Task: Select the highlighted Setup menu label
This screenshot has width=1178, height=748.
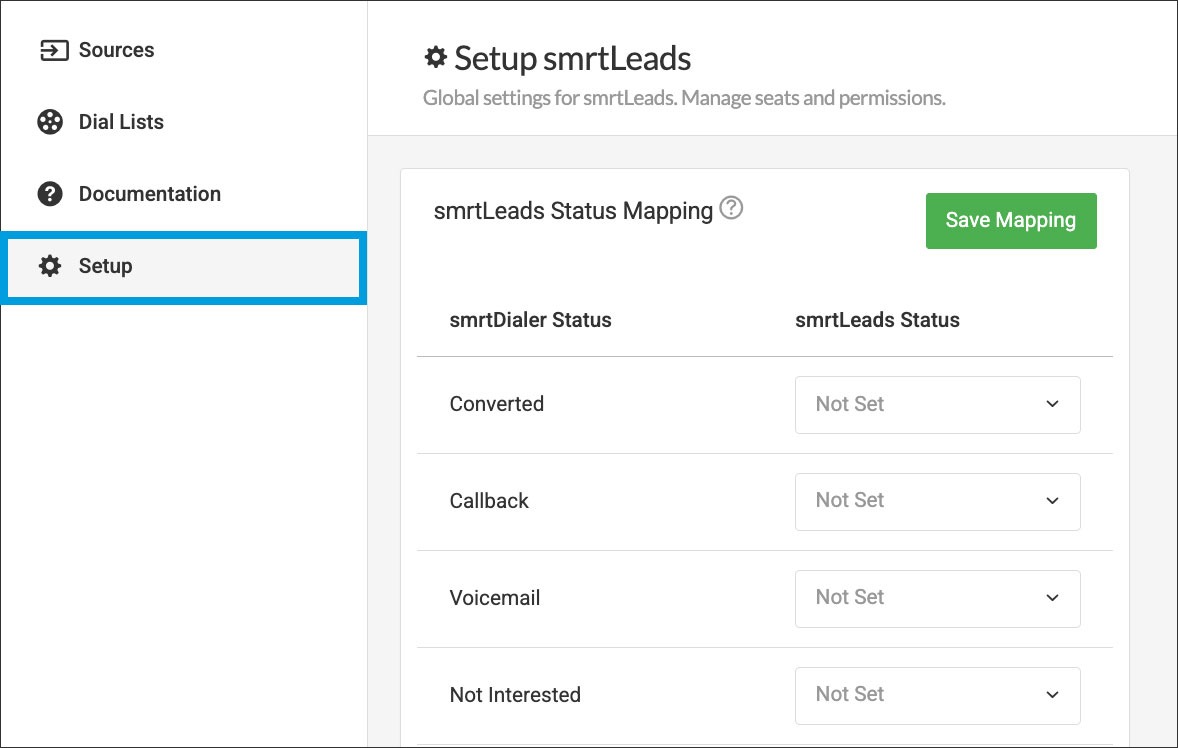Action: (106, 266)
